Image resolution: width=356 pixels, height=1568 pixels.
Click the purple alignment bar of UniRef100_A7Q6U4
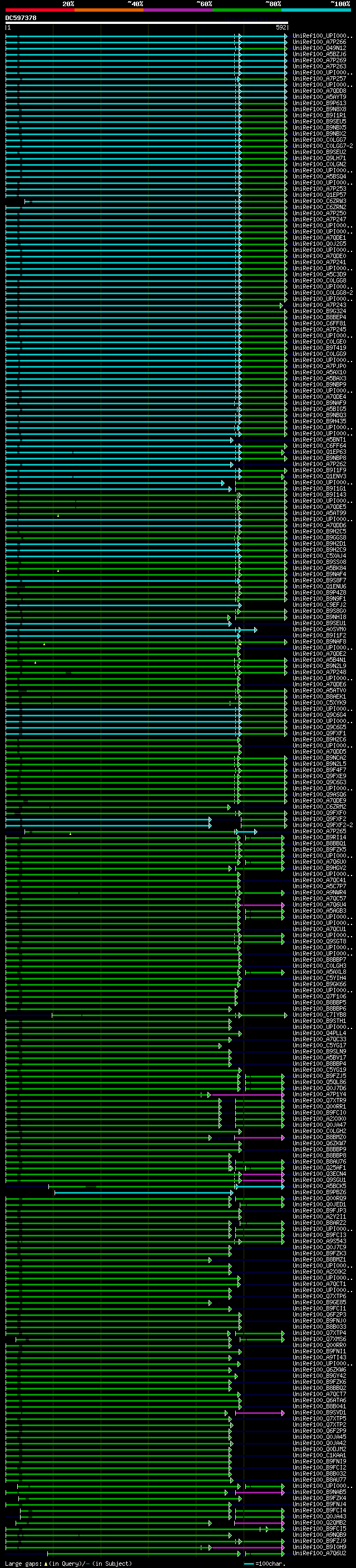(261, 905)
